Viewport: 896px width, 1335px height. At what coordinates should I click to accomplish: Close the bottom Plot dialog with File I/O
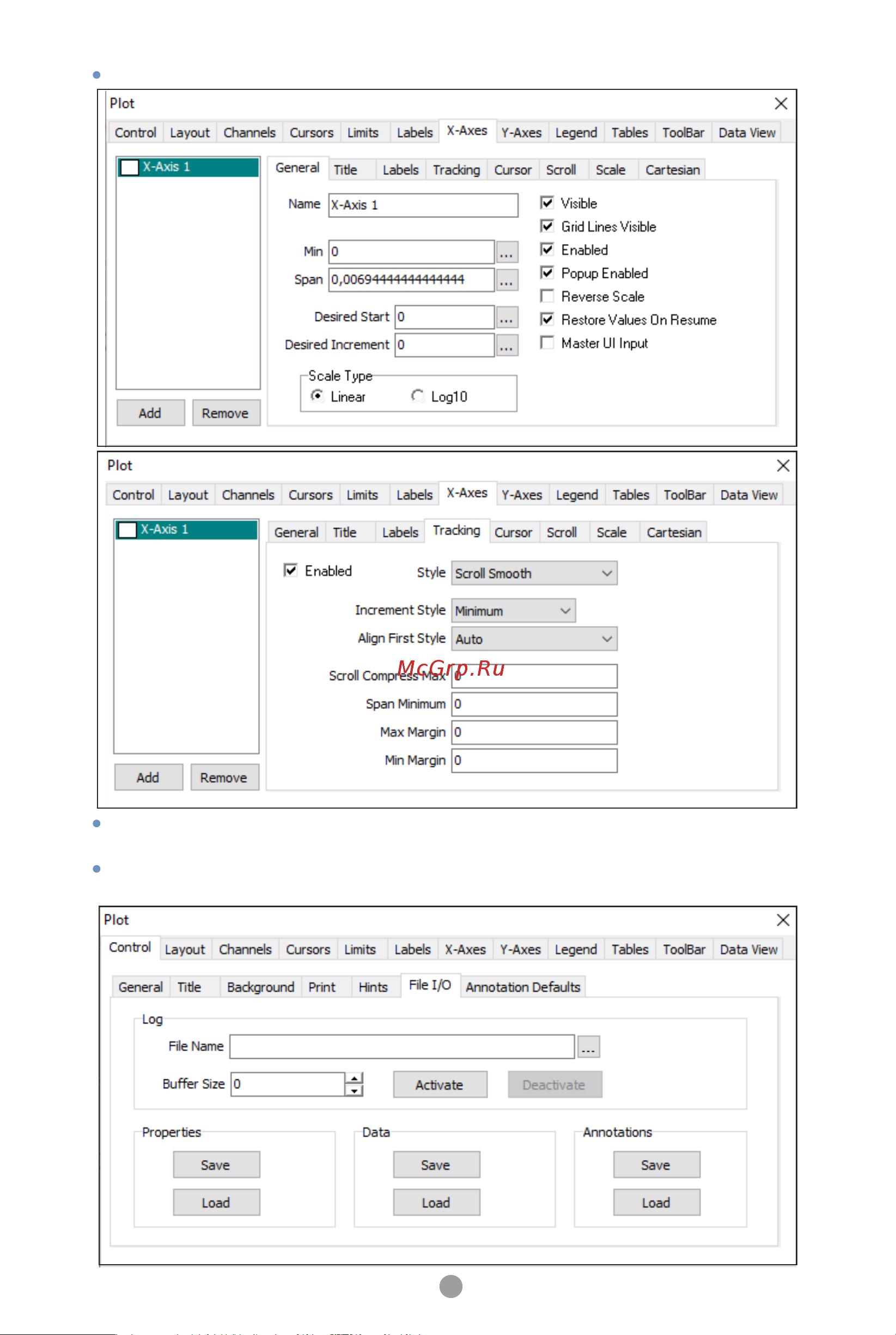click(x=783, y=920)
